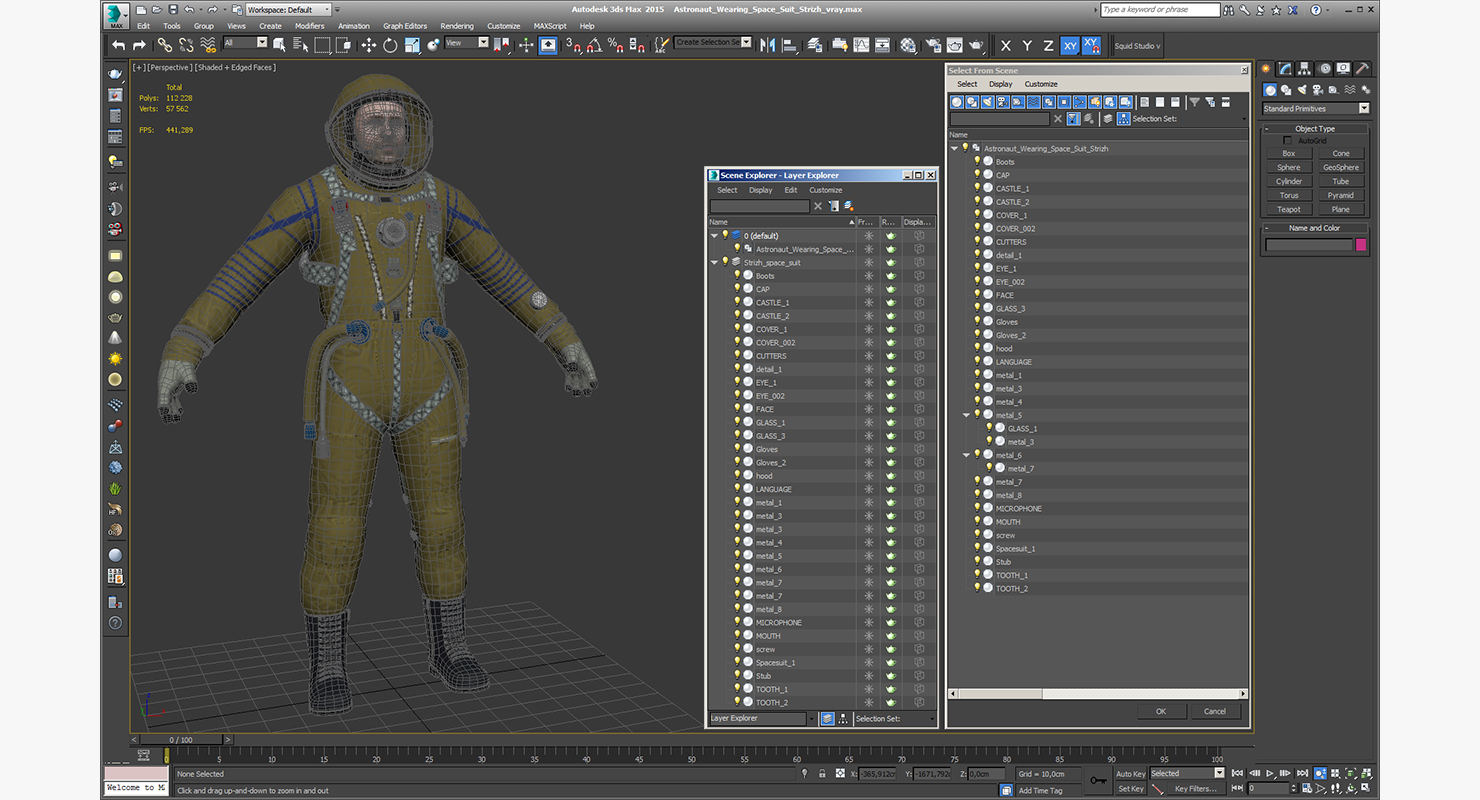Open Workspace: Default dropdown
The height and width of the screenshot is (800, 1480).
288,9
